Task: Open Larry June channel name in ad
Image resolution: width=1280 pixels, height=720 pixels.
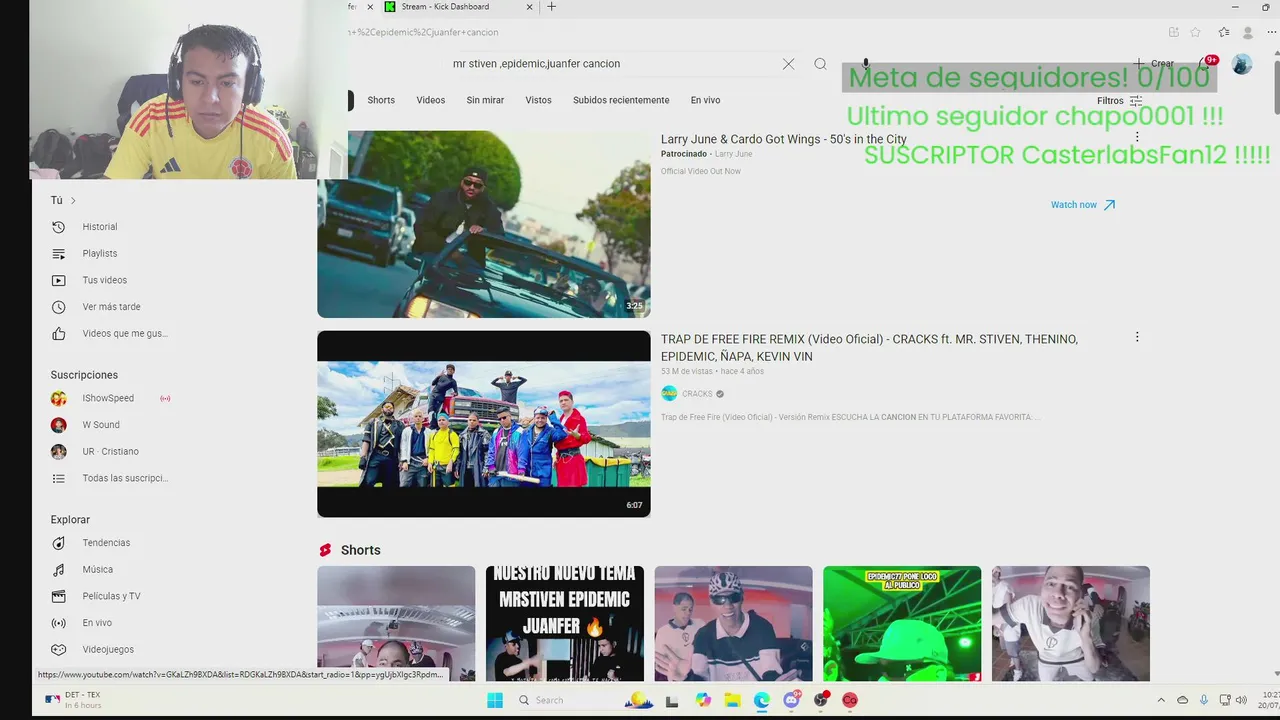Action: click(733, 154)
